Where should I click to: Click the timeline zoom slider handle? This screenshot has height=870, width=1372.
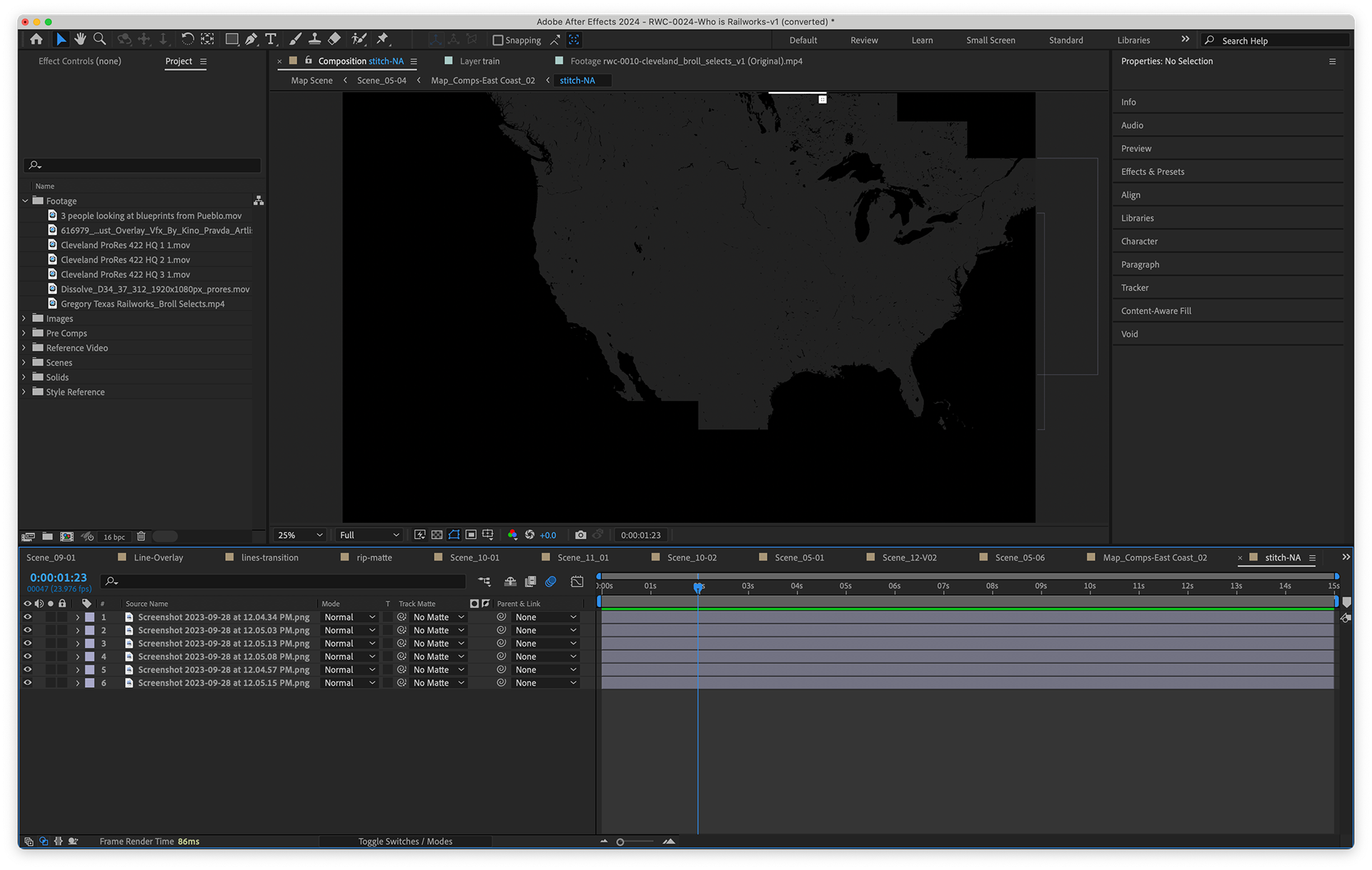click(620, 842)
